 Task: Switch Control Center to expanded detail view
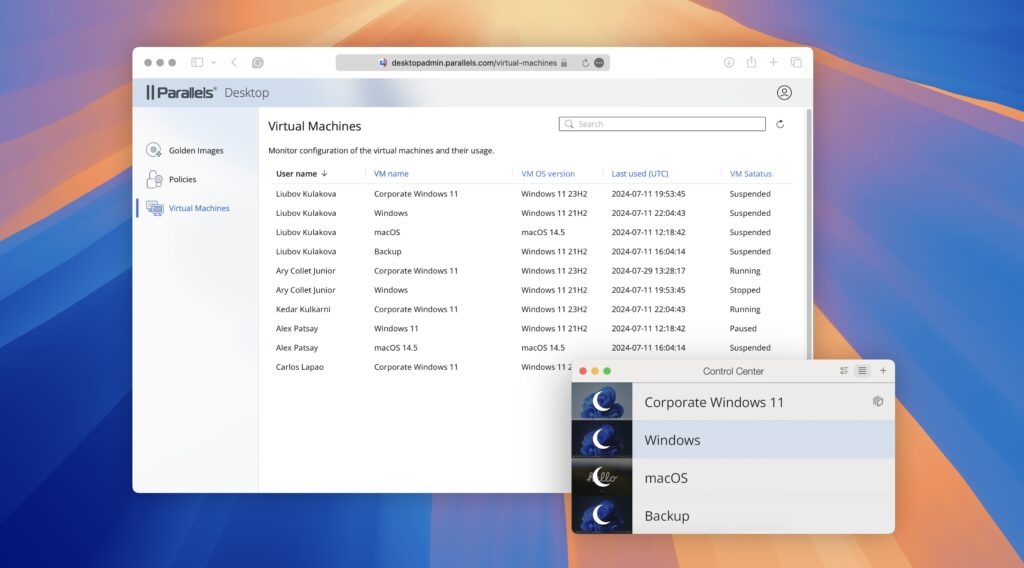(x=844, y=371)
